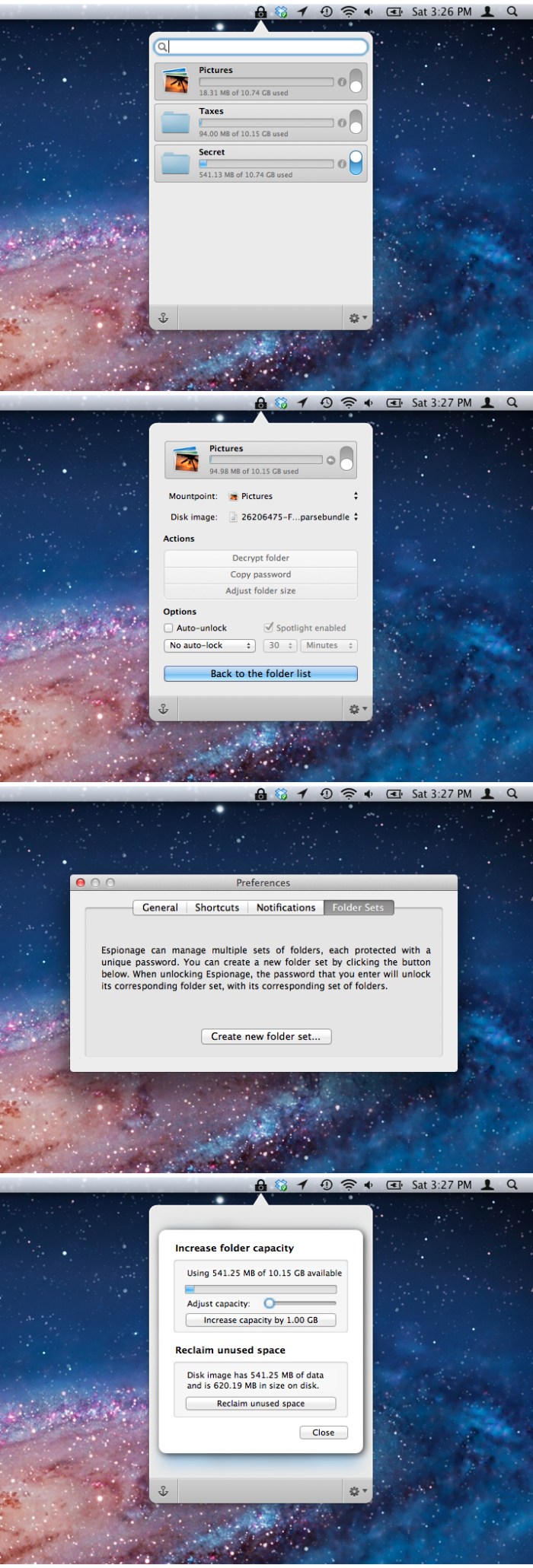Screen dimensions: 533x1568
Task: Click the Pictures photo-stack icon in the folder list
Action: [176, 81]
